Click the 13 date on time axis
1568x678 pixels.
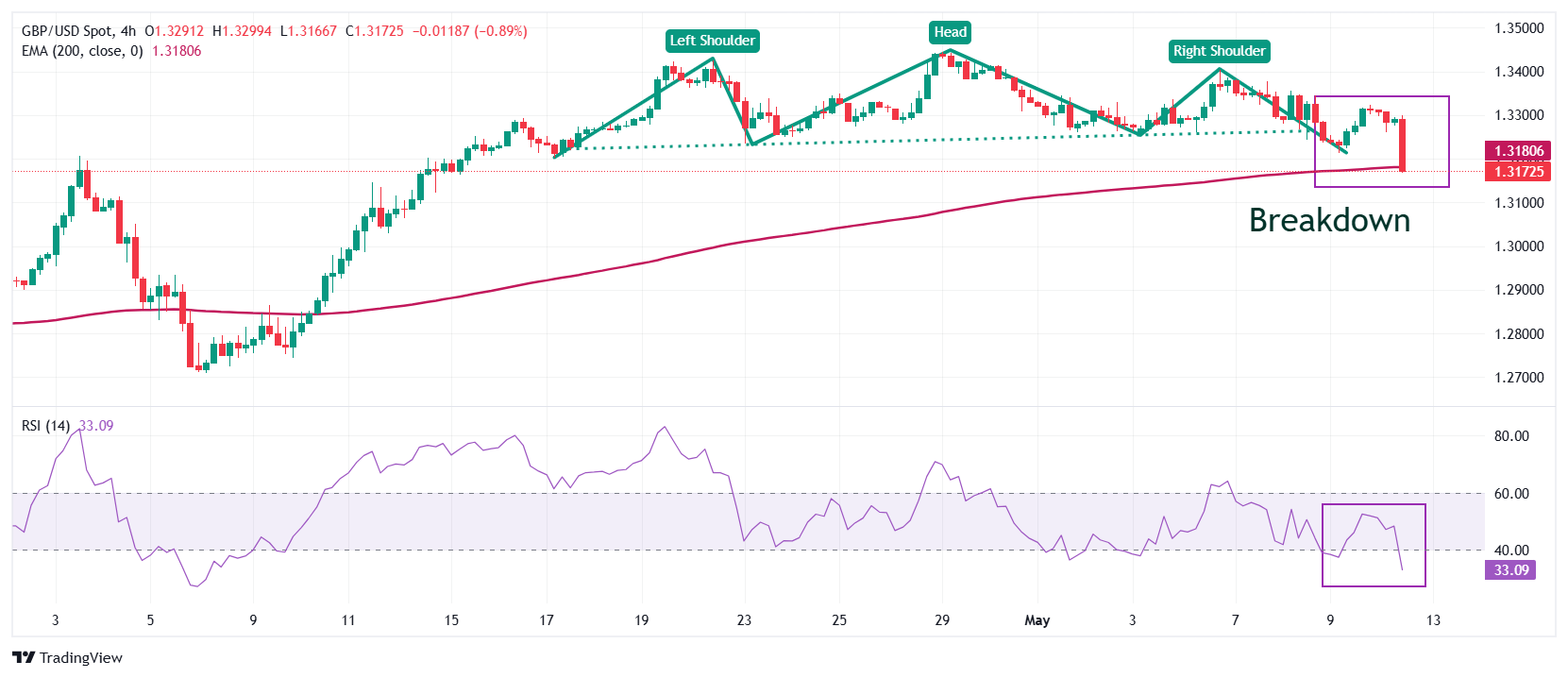click(1433, 620)
